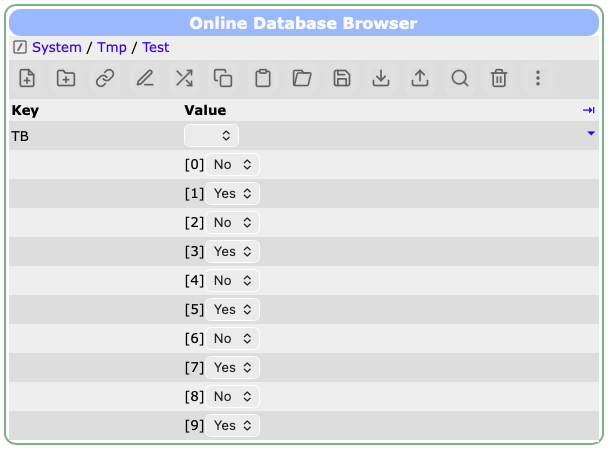Click the new file icon in toolbar

[28, 78]
